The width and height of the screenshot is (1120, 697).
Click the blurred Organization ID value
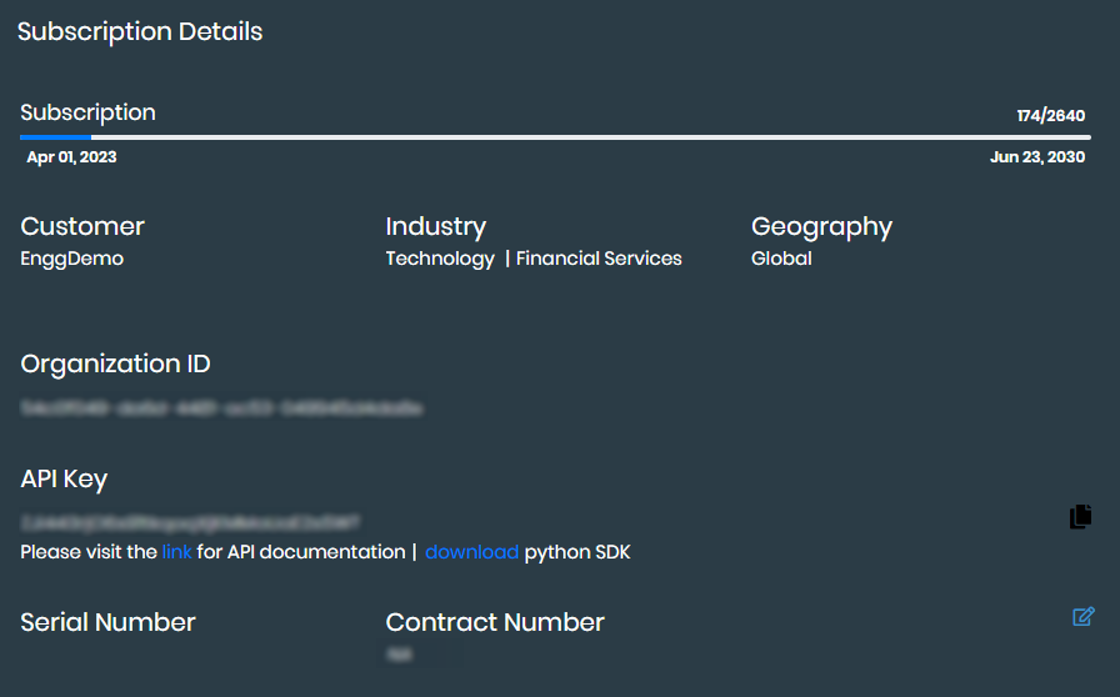222,408
